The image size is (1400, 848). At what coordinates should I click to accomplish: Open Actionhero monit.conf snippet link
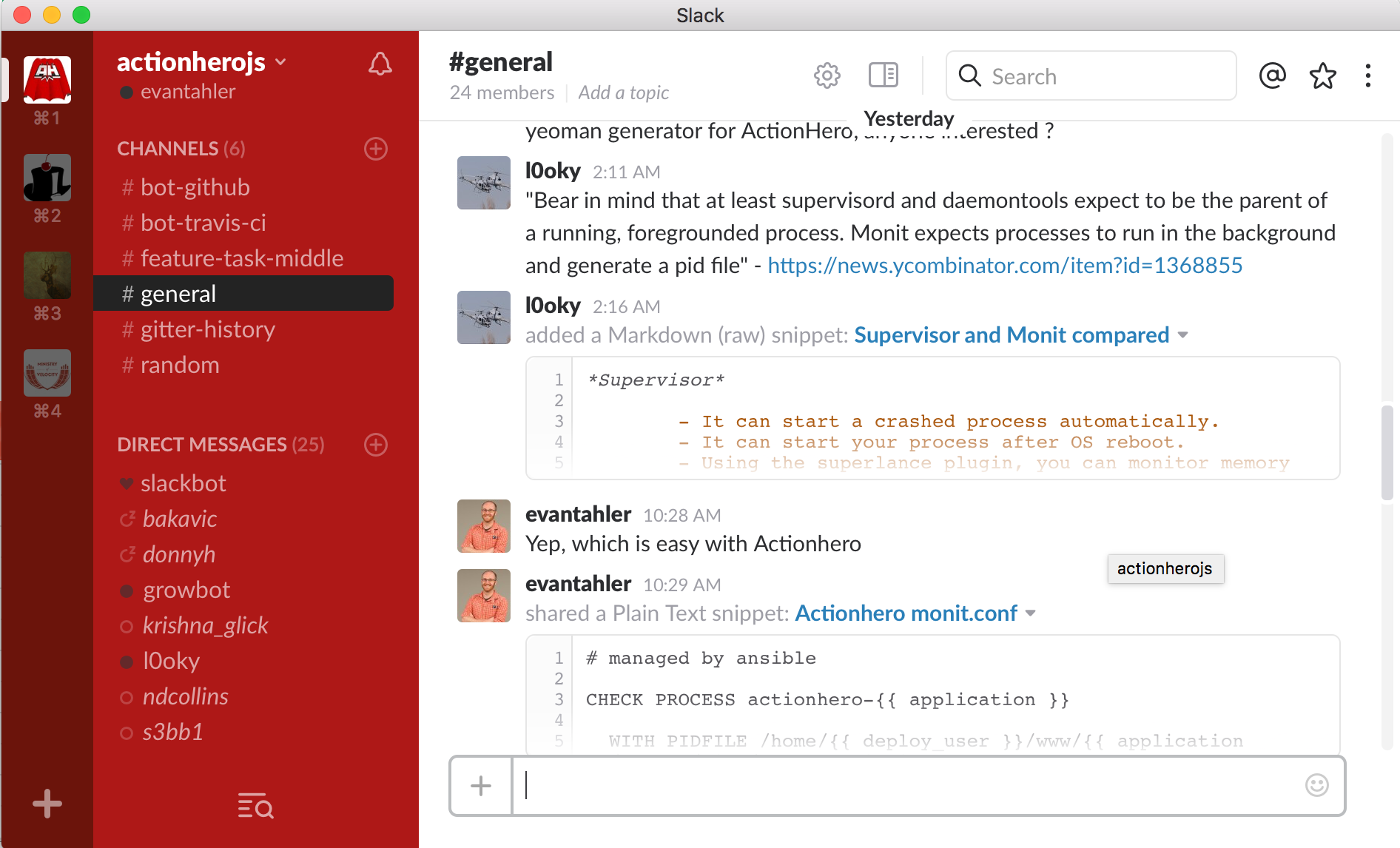(x=906, y=613)
